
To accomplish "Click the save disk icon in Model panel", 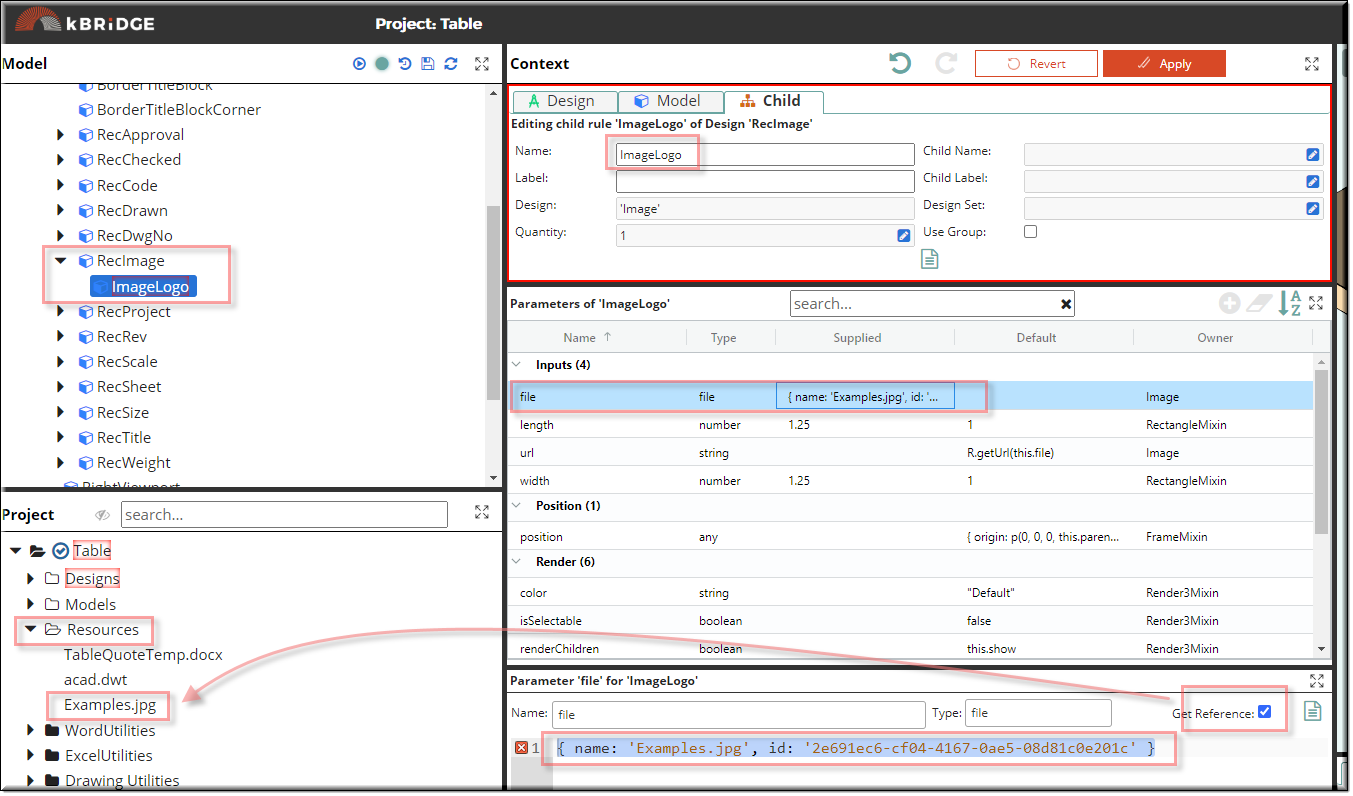I will [x=428, y=64].
